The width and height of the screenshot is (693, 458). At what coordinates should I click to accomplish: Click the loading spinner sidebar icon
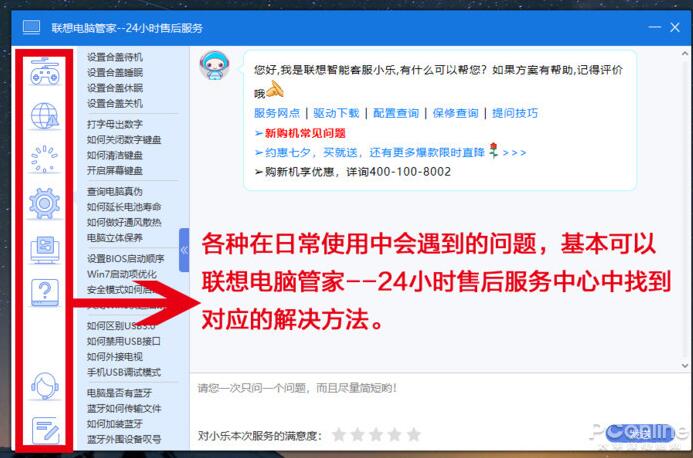pos(44,159)
